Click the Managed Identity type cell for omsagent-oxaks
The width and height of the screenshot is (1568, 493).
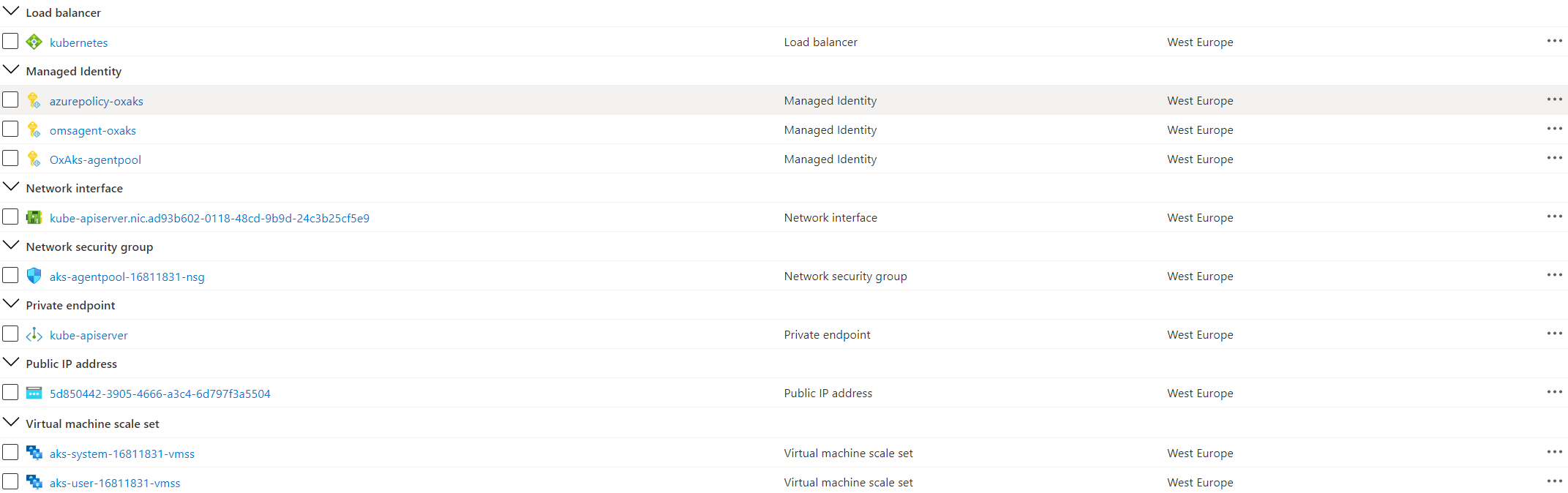click(x=830, y=130)
